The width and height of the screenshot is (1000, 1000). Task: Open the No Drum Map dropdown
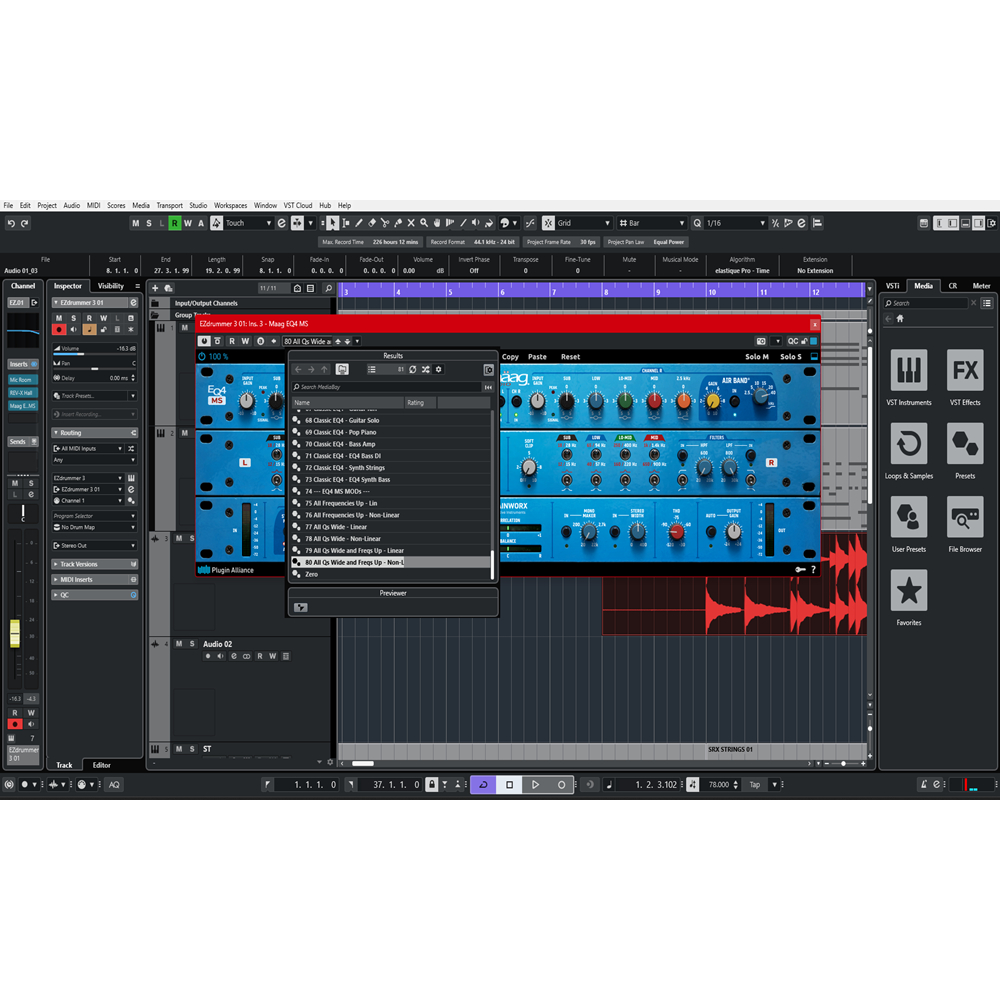pos(94,527)
